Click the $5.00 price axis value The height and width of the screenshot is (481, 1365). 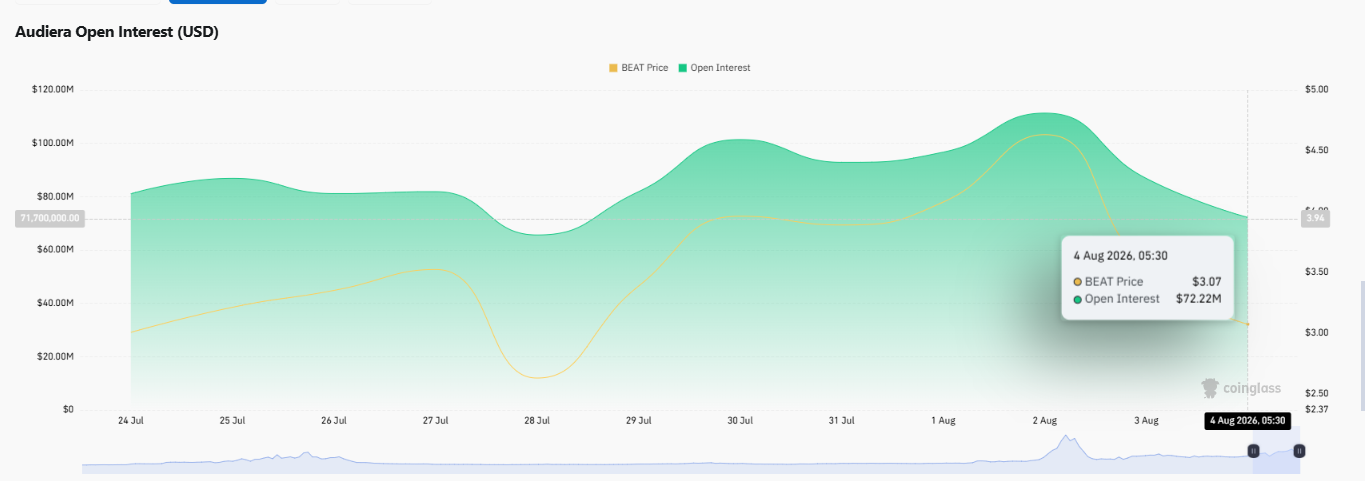click(x=1317, y=90)
